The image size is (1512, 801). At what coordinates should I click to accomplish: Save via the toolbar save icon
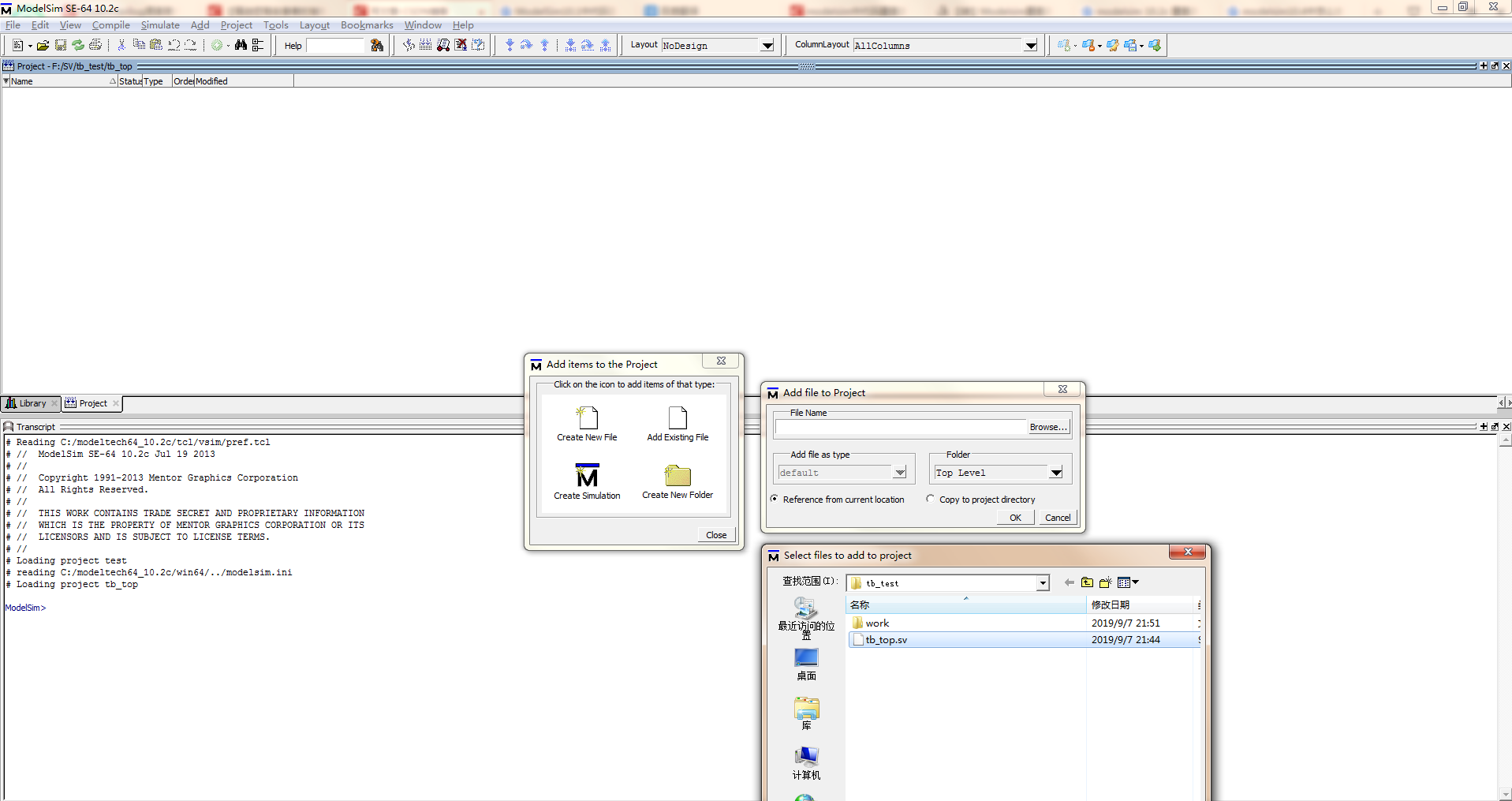click(61, 45)
